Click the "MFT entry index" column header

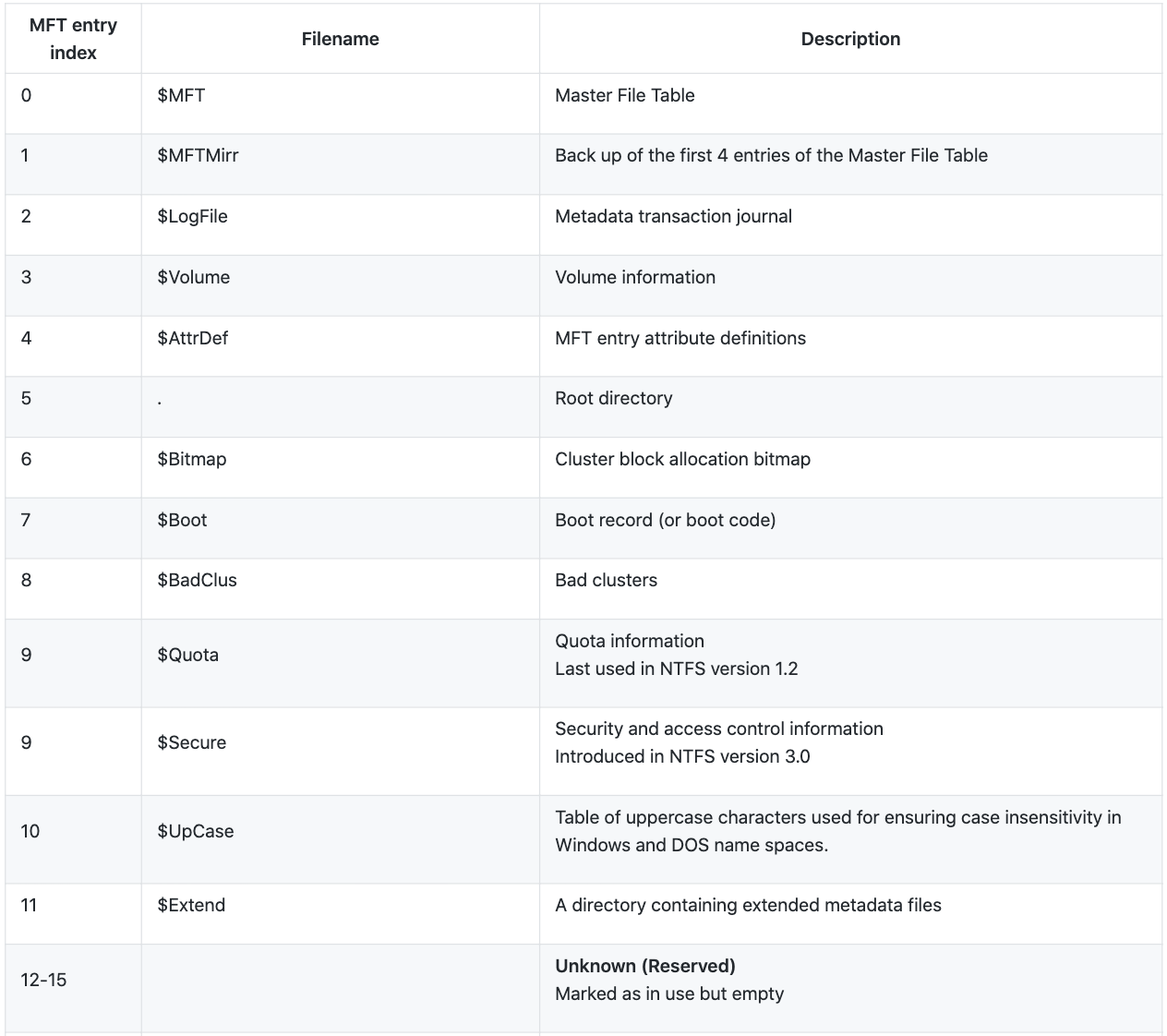(x=73, y=39)
